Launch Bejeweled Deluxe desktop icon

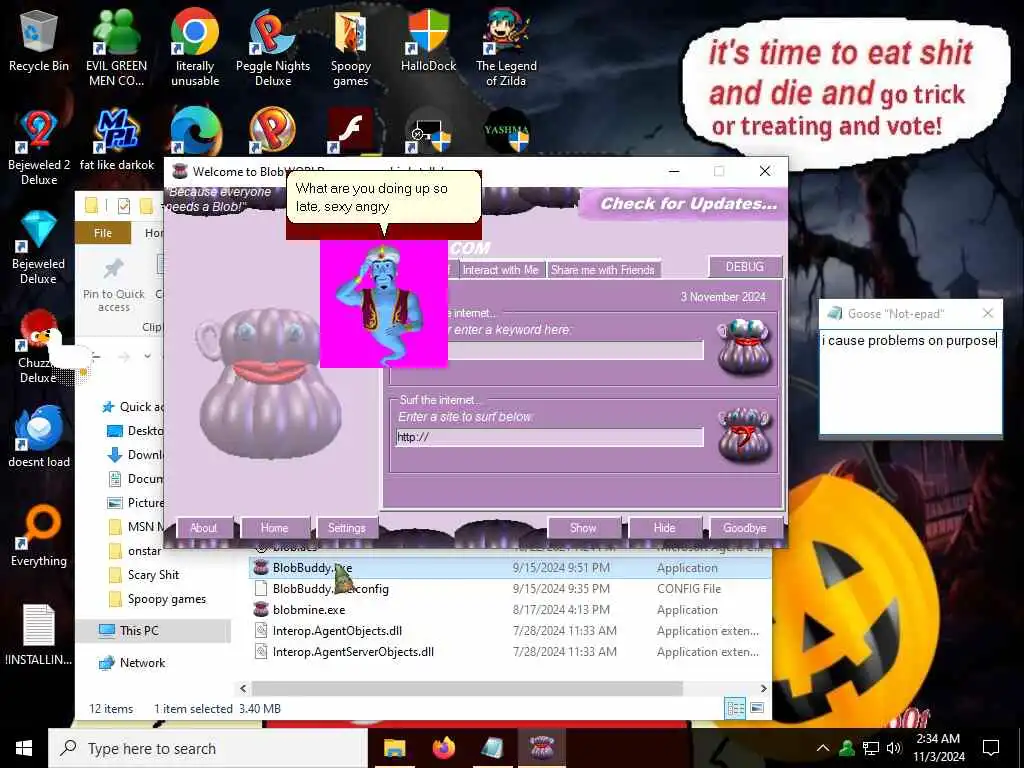(39, 247)
